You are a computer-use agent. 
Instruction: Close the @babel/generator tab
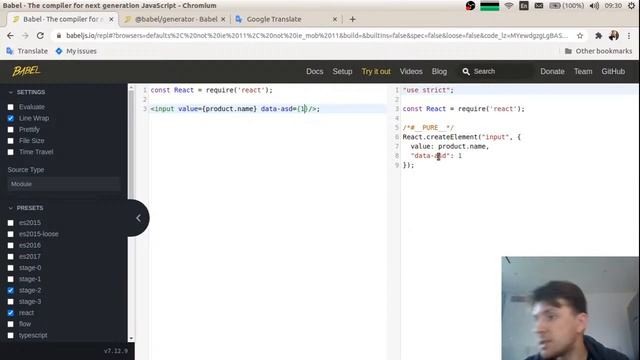[223, 19]
